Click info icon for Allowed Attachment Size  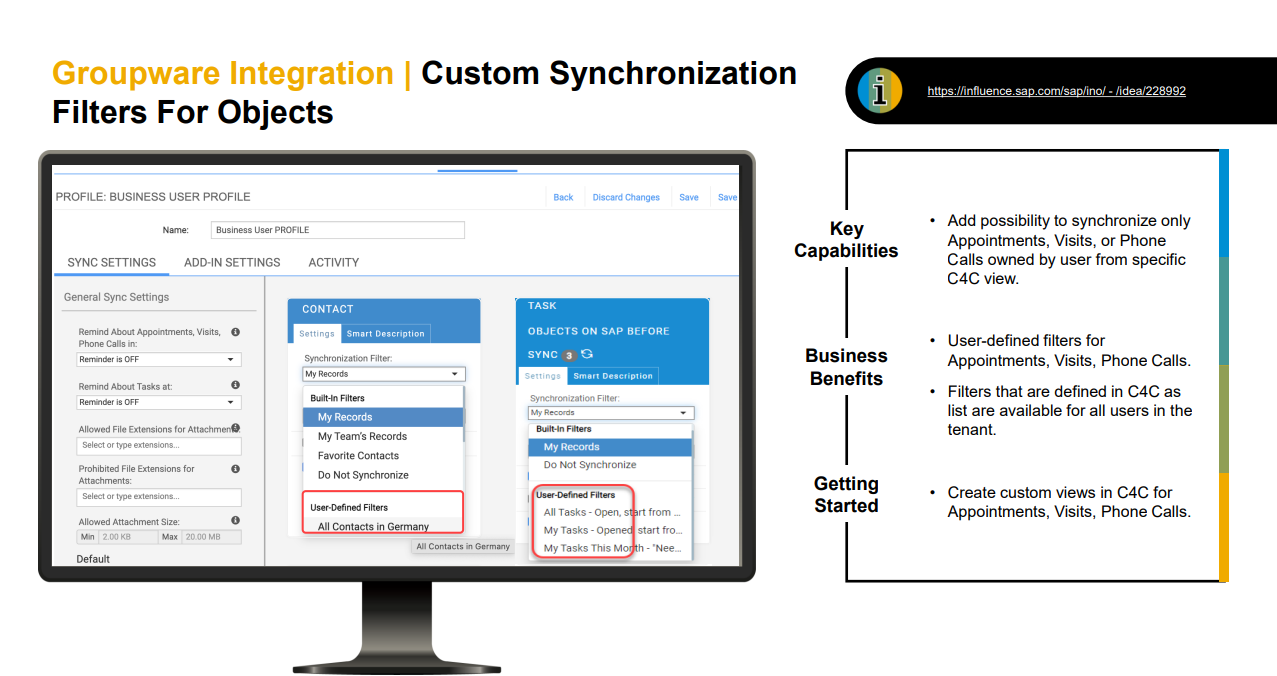(x=235, y=520)
